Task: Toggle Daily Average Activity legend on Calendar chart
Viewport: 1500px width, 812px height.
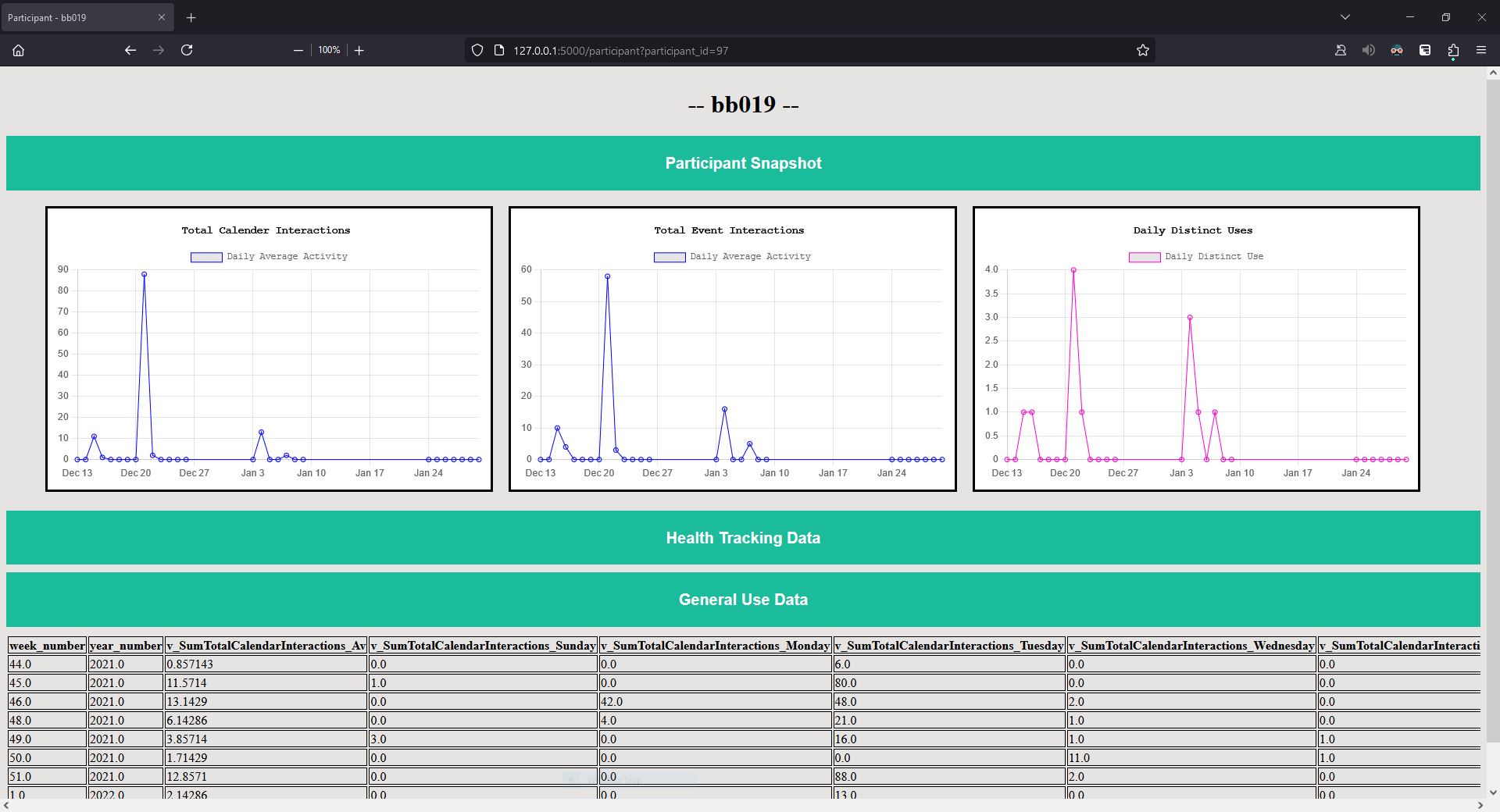Action: [269, 257]
